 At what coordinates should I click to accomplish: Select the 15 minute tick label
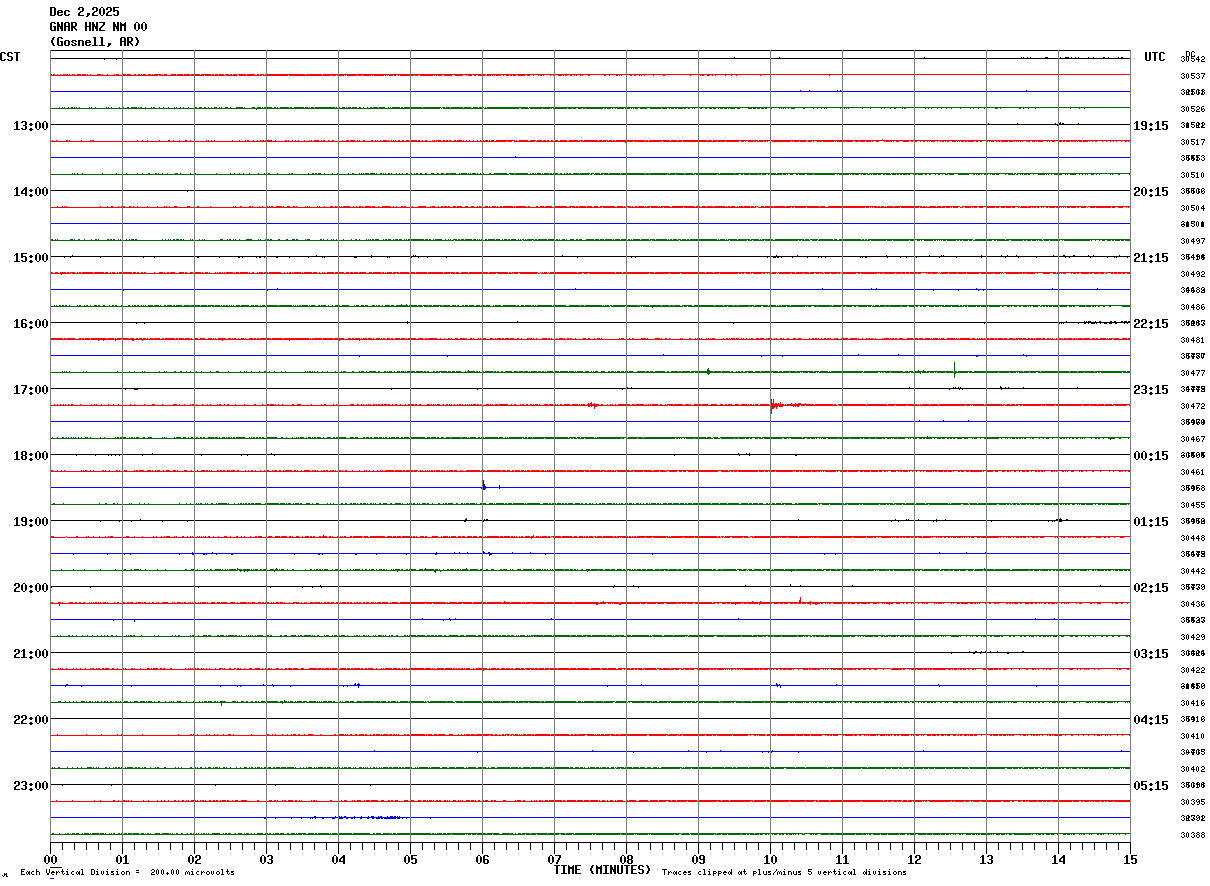(1130, 860)
